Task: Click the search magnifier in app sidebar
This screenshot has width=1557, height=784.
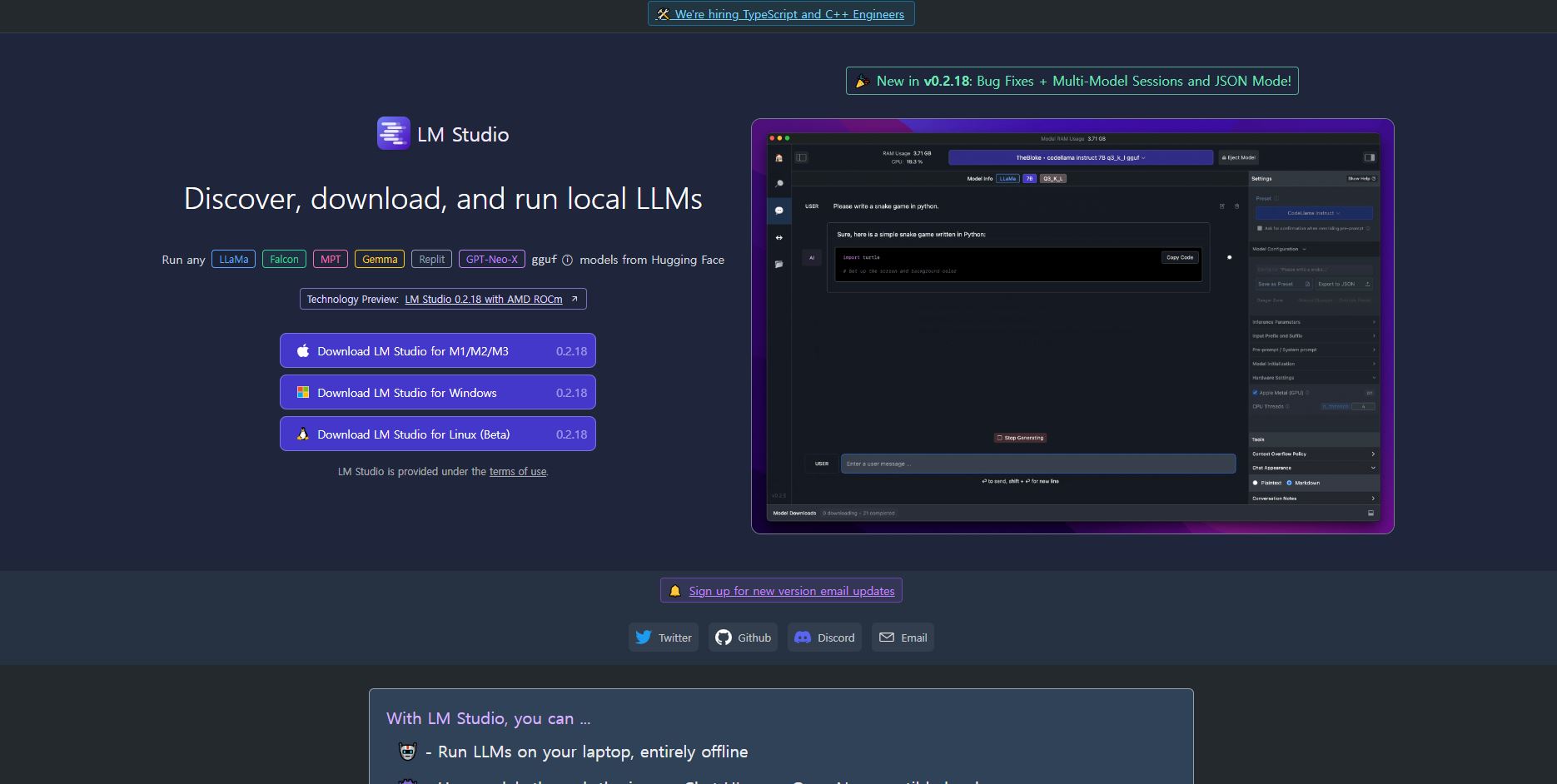Action: (778, 184)
